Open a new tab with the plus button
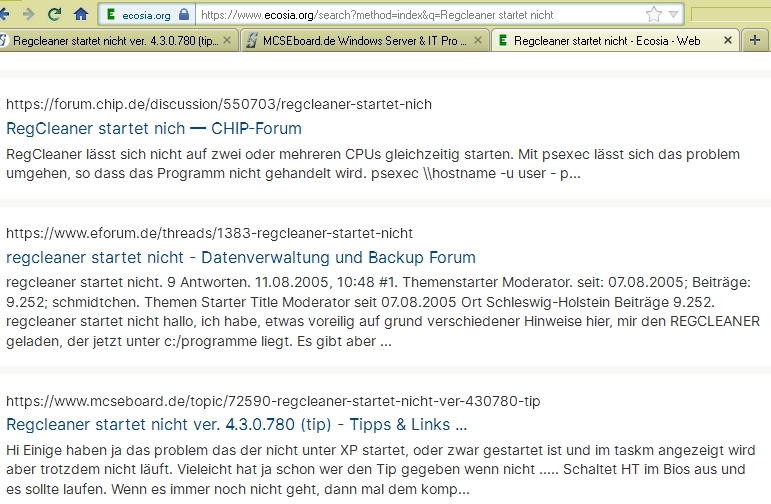Screen dimensions: 771x504 [755, 40]
